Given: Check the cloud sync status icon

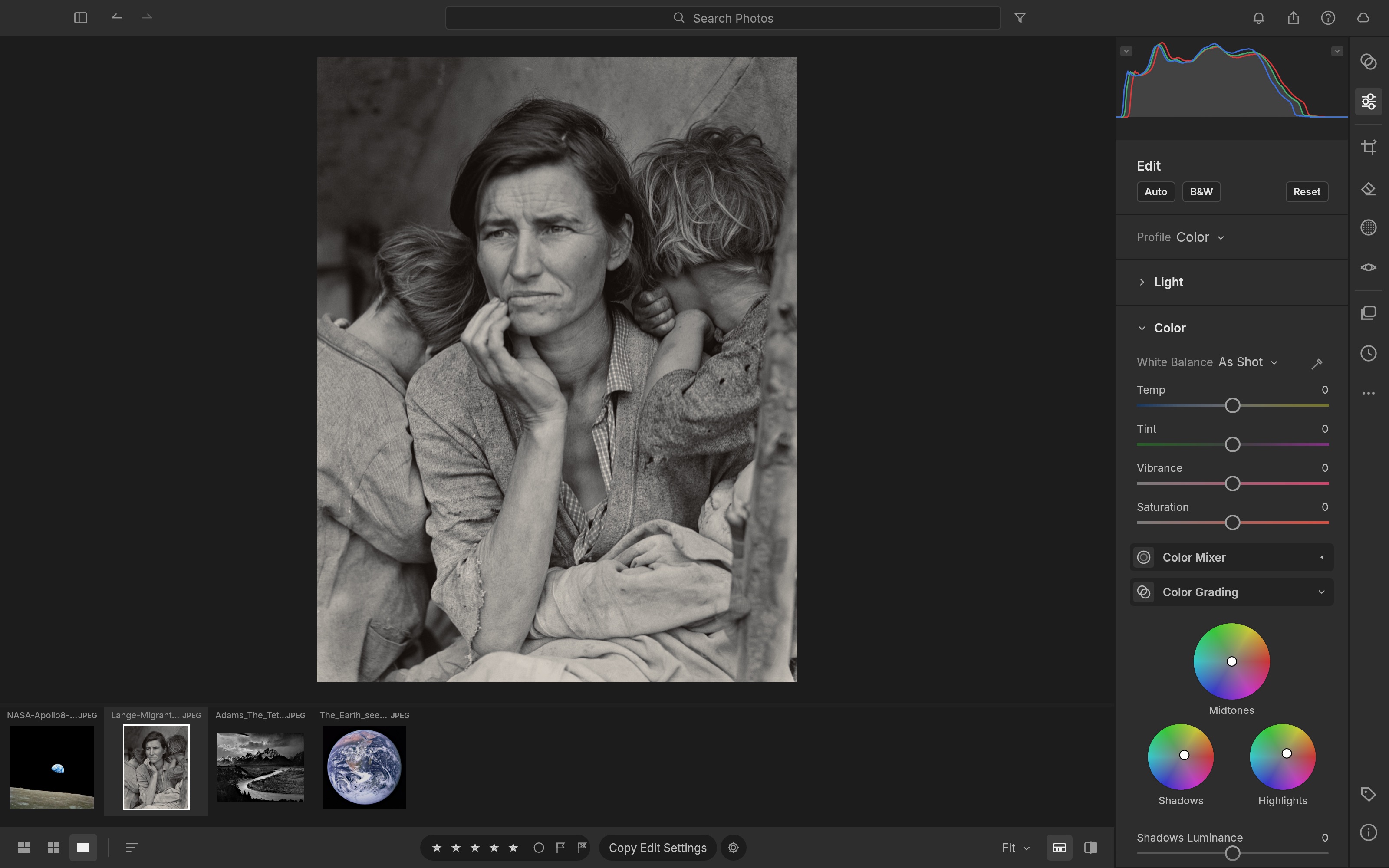Looking at the screenshot, I should (1363, 18).
